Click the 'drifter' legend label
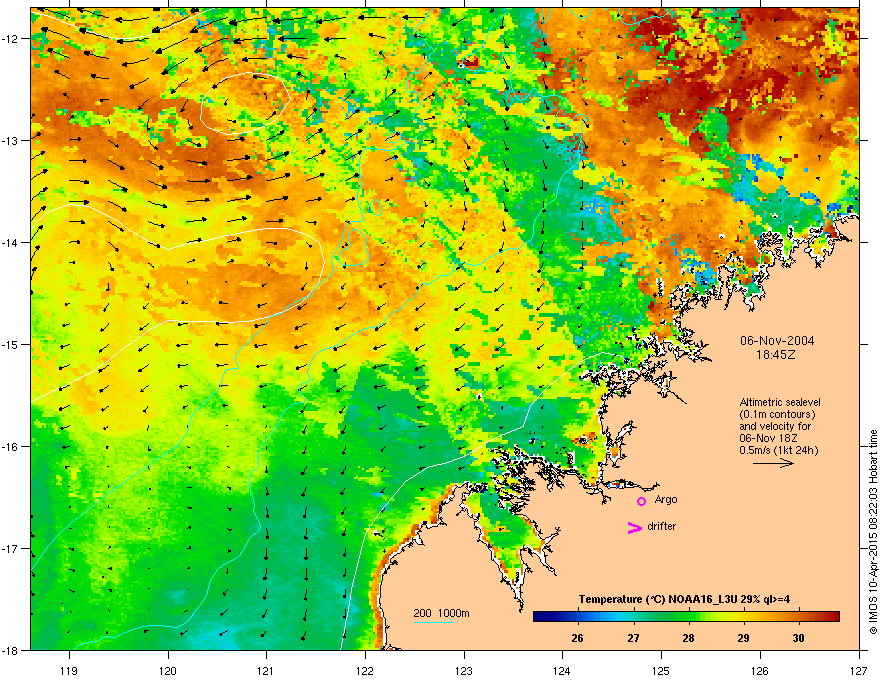 tap(662, 526)
